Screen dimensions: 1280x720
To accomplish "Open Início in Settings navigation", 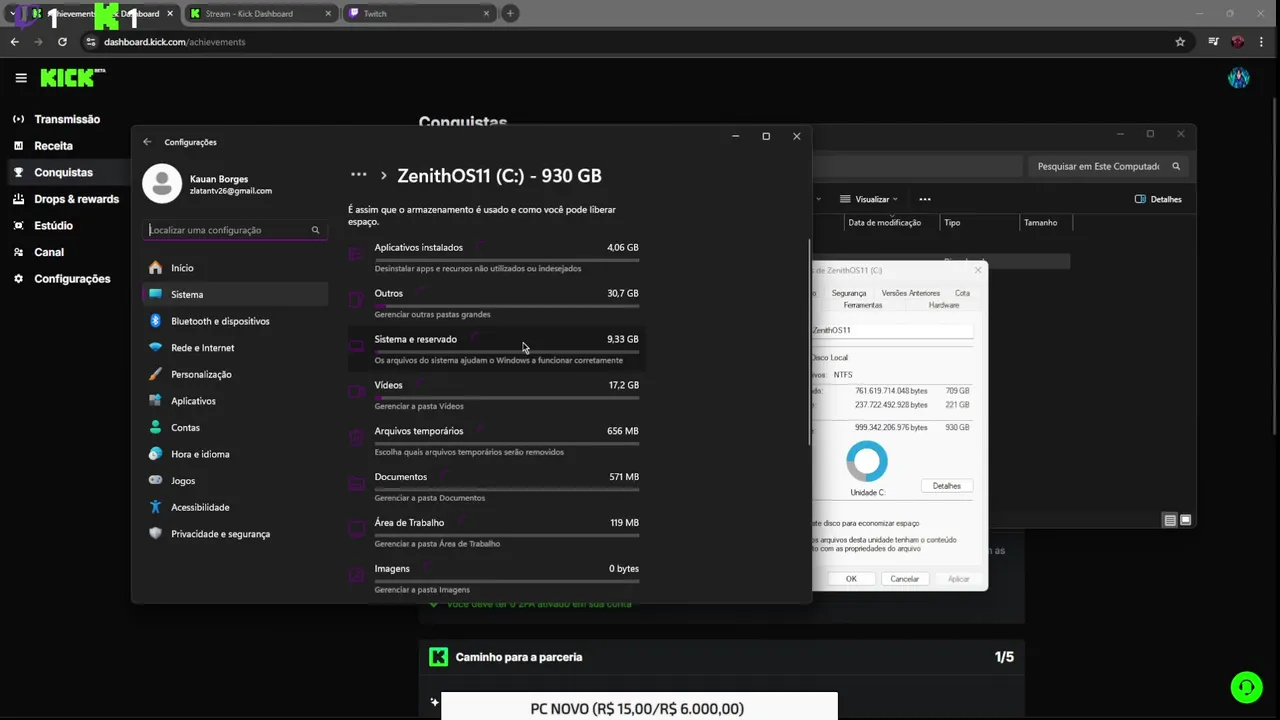I will click(235, 268).
